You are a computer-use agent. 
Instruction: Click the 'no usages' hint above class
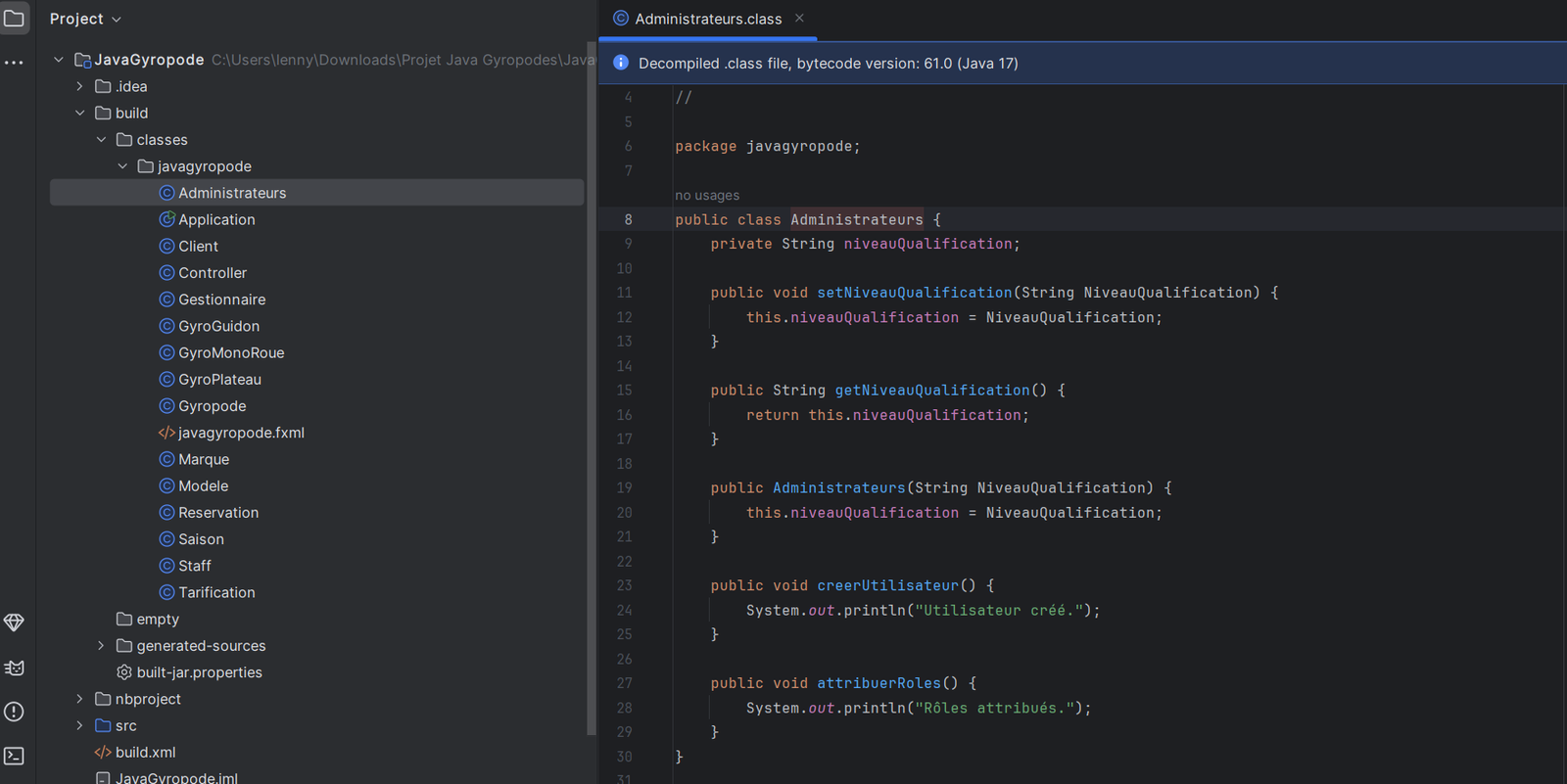(707, 196)
